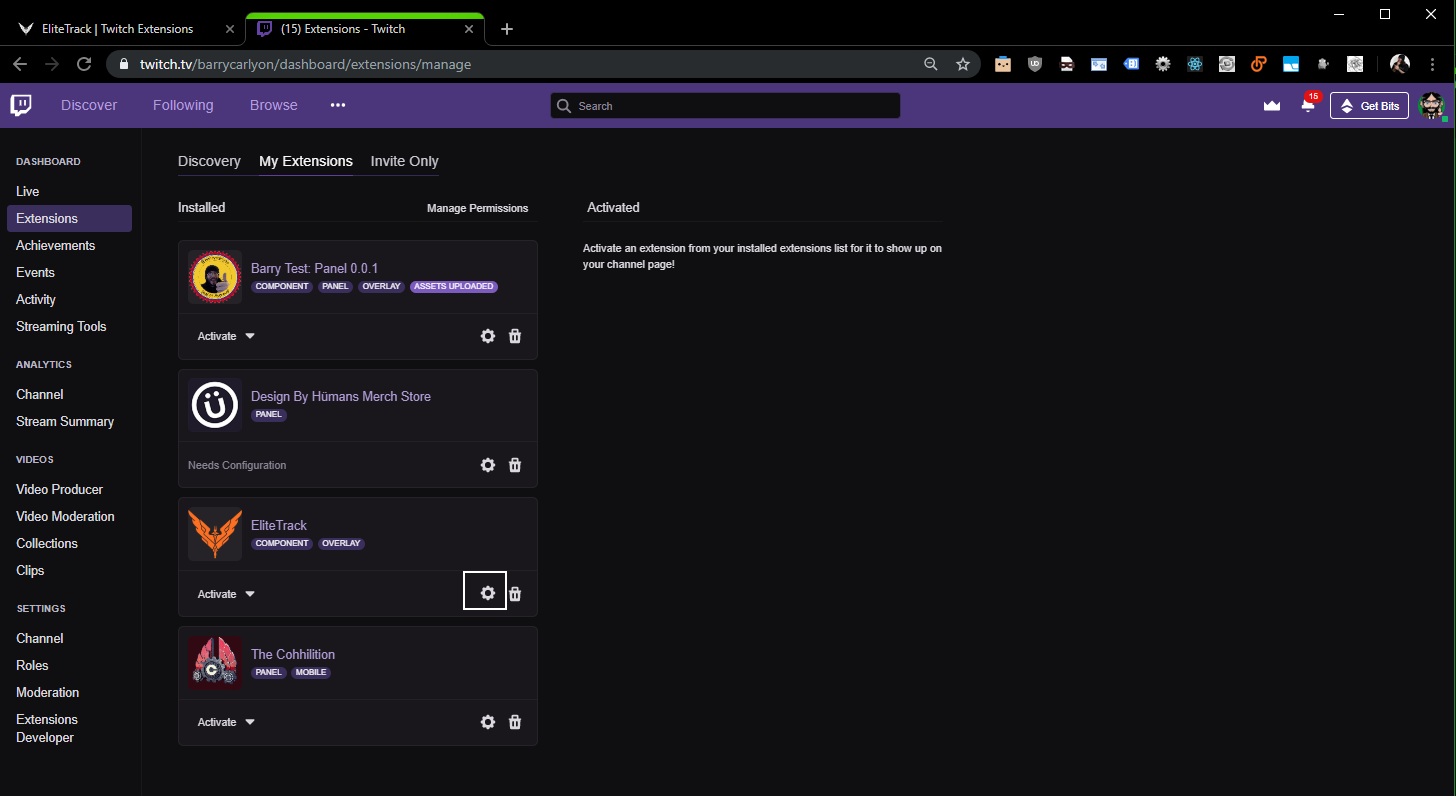The width and height of the screenshot is (1456, 796).
Task: Click The Cohhilition extension image
Action: tap(215, 663)
